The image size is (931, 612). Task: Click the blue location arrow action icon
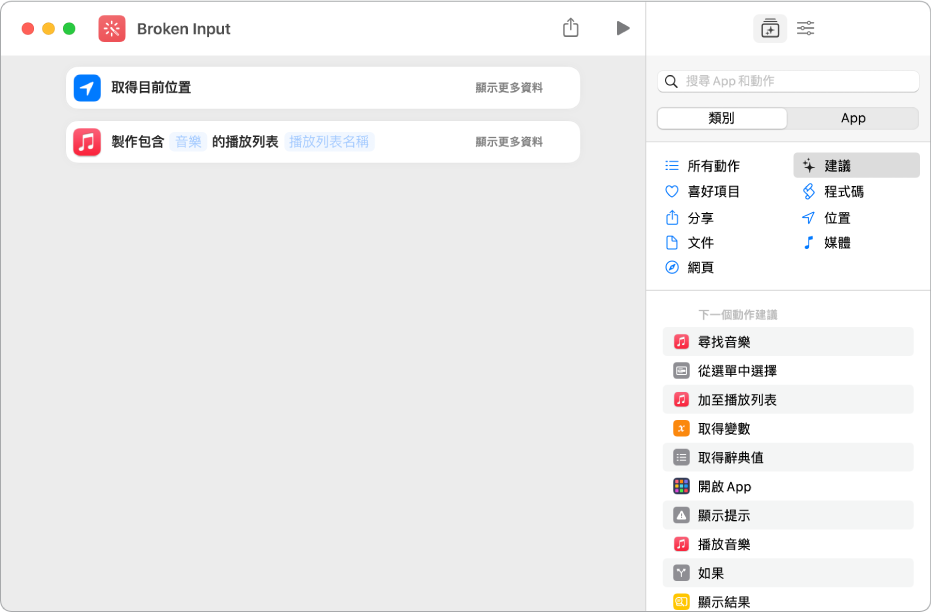[x=87, y=88]
